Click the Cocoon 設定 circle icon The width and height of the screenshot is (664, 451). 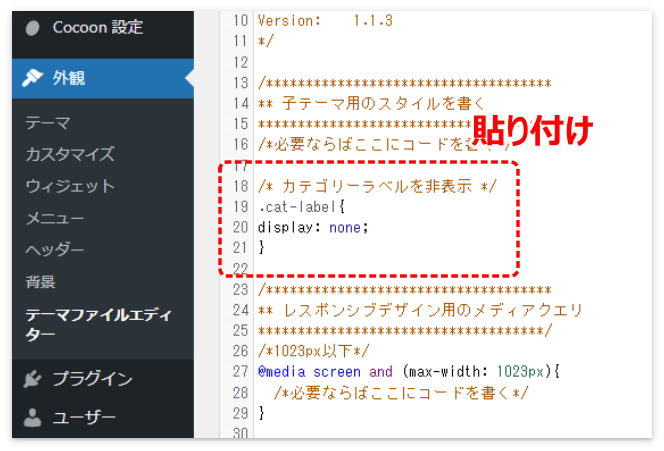(32, 28)
